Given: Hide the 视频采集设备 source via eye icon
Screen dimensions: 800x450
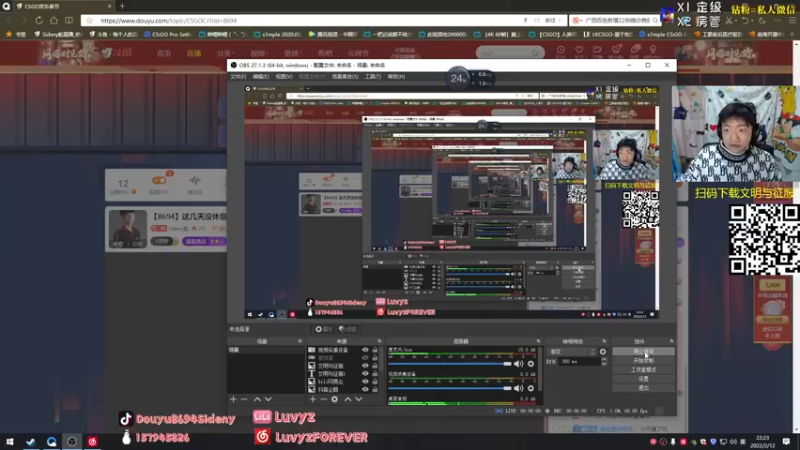Looking at the screenshot, I should pyautogui.click(x=365, y=350).
